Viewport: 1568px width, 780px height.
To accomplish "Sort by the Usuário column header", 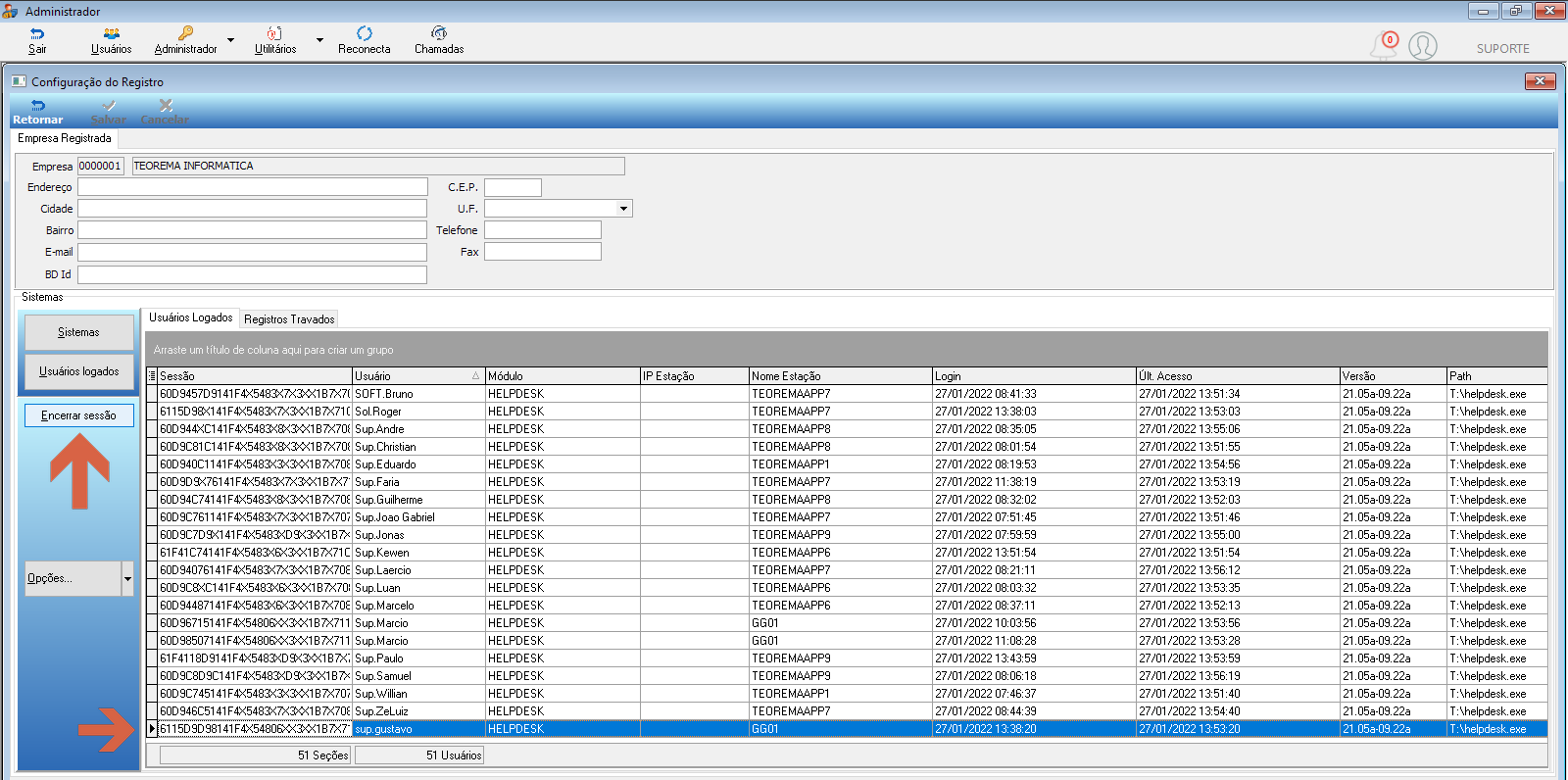I will [x=418, y=376].
